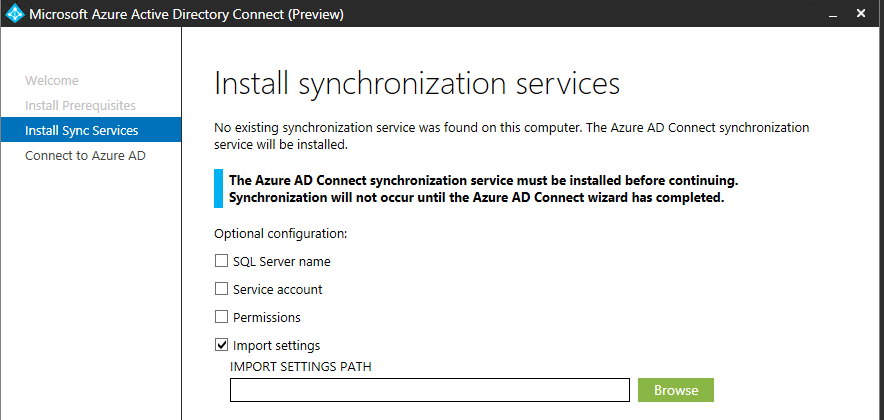Image resolution: width=884 pixels, height=420 pixels.
Task: Enable the SQL Server name checkbox
Action: click(222, 262)
